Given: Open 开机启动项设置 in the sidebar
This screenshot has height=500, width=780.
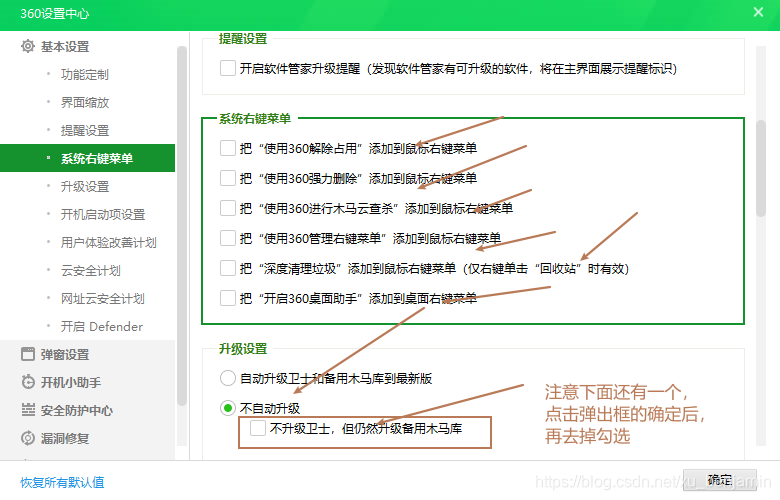Looking at the screenshot, I should (x=103, y=214).
